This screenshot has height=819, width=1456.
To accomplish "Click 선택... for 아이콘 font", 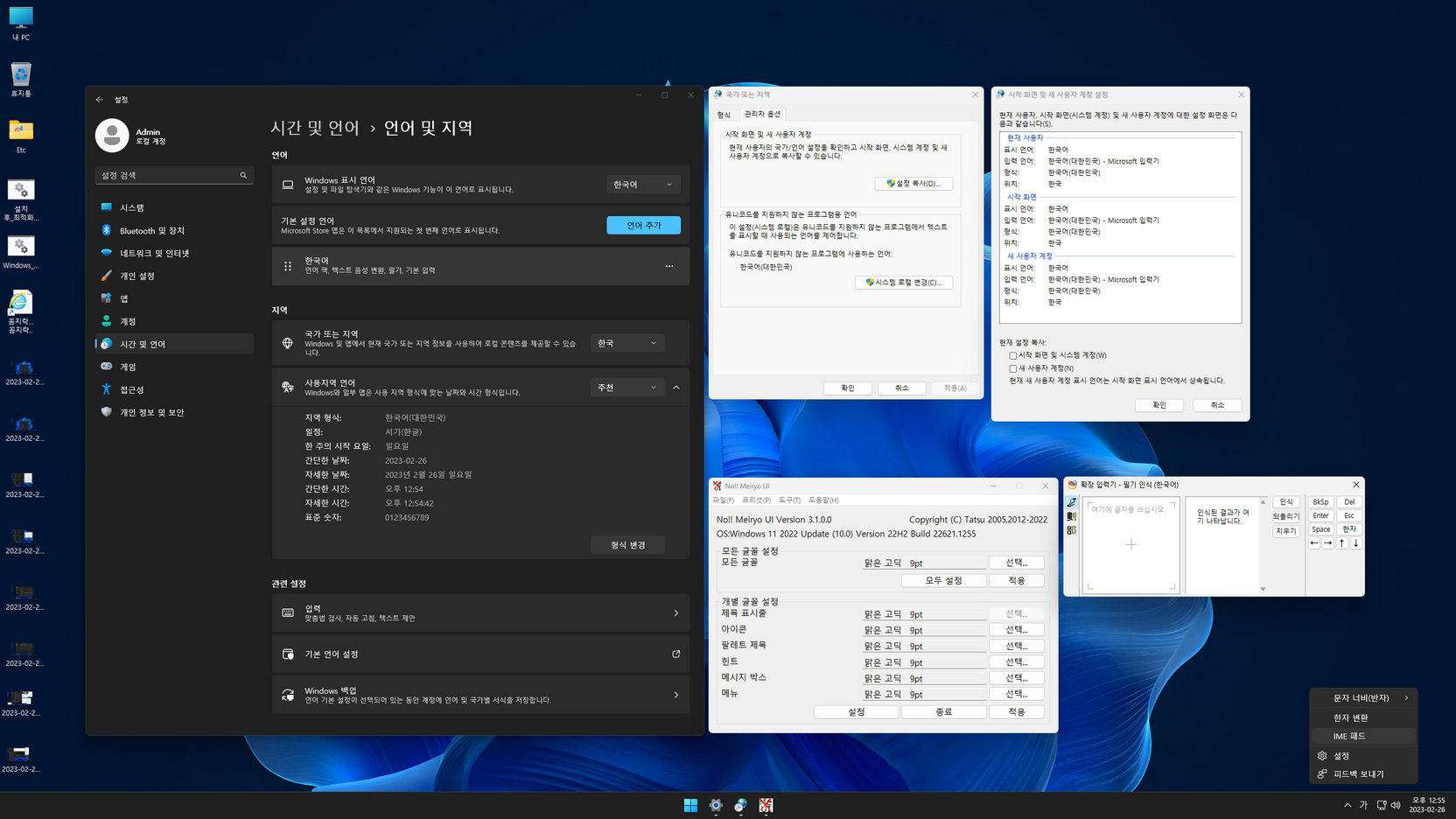I will point(1016,630).
